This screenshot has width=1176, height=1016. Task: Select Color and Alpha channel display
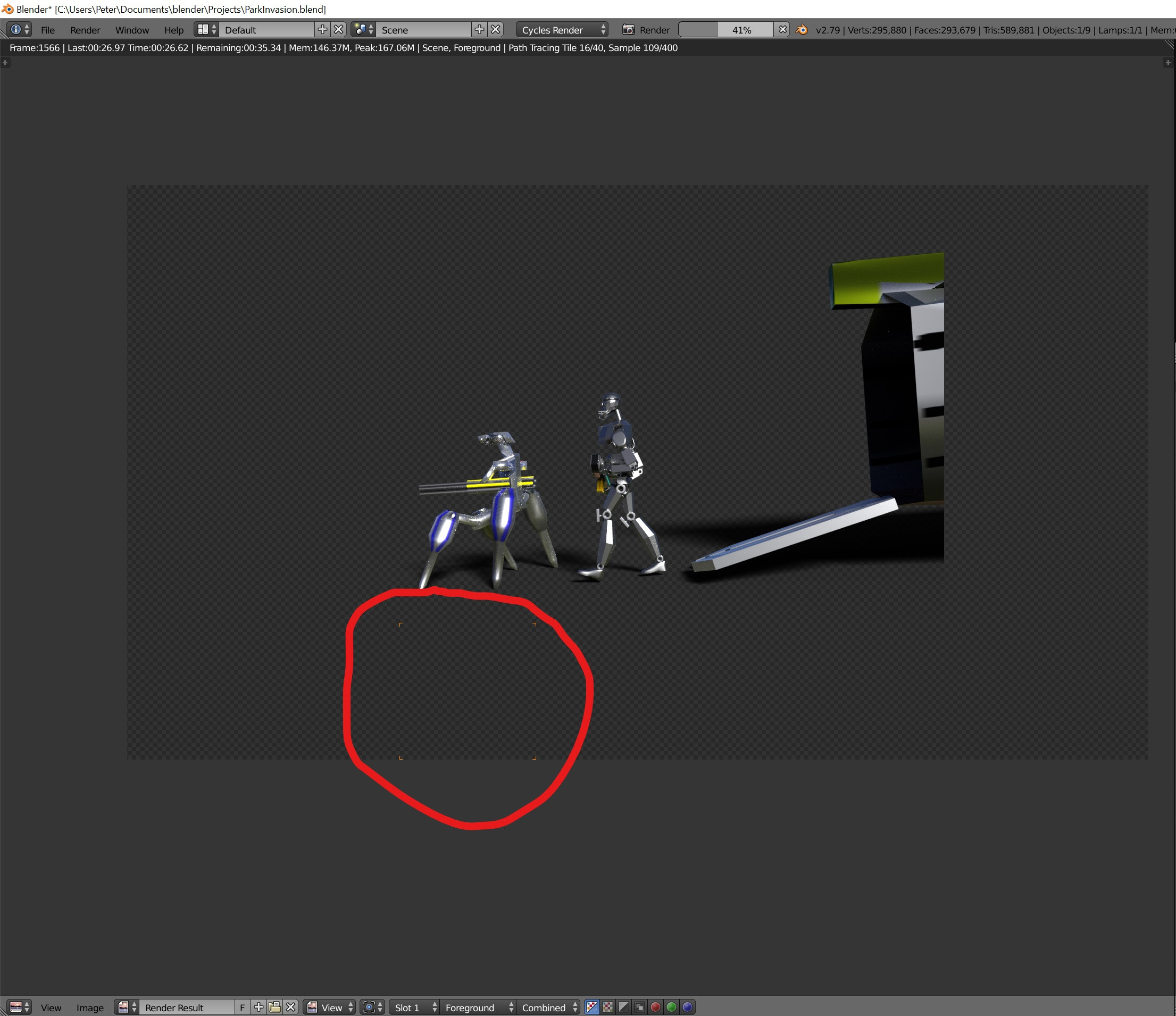click(591, 1007)
